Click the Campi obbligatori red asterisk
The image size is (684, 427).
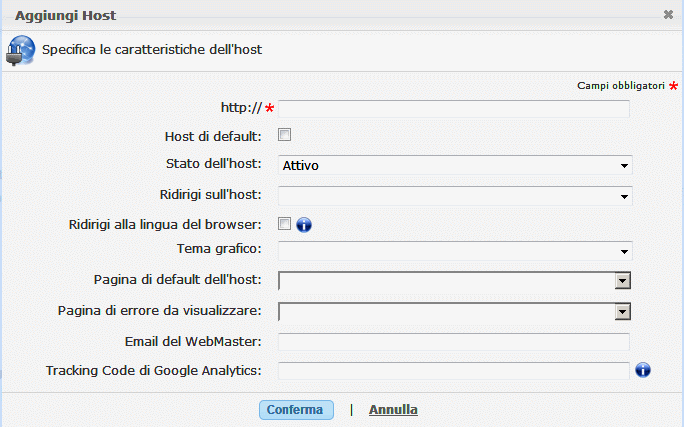tap(674, 87)
